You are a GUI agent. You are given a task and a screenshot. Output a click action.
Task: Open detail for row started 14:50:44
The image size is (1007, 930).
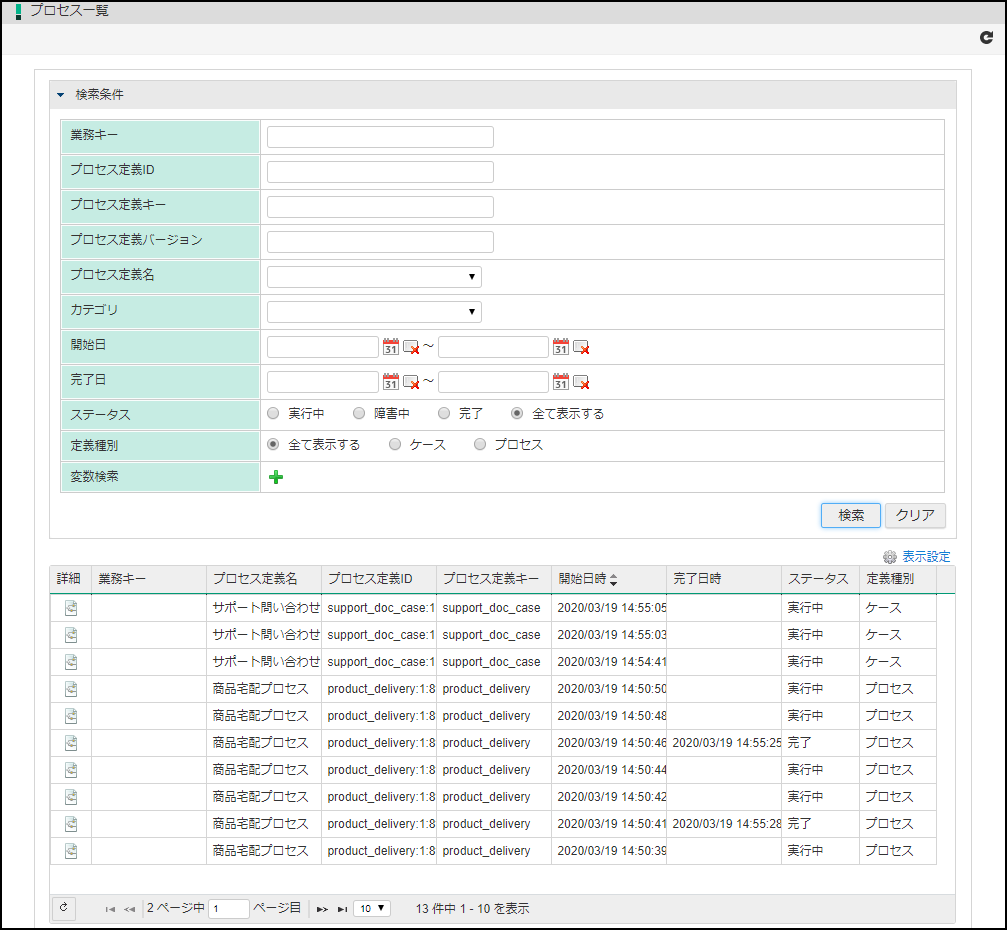coord(71,769)
